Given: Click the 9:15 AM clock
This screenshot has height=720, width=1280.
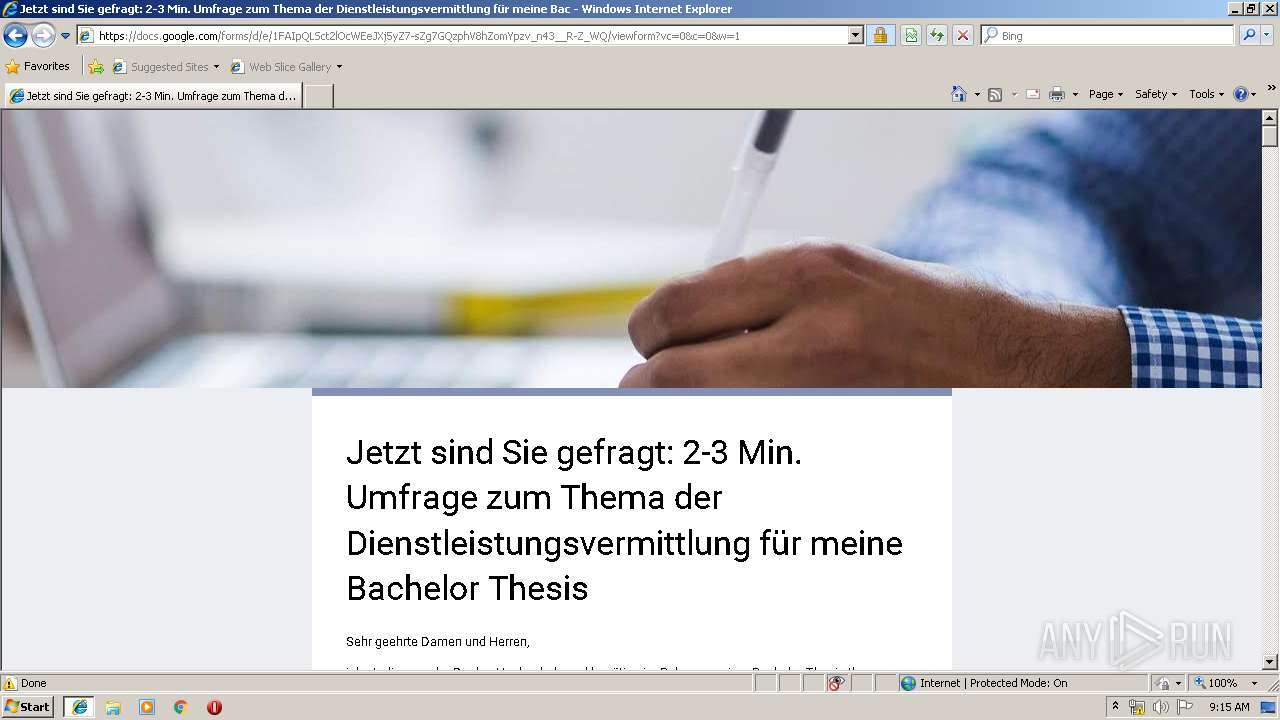Looking at the screenshot, I should 1229,707.
